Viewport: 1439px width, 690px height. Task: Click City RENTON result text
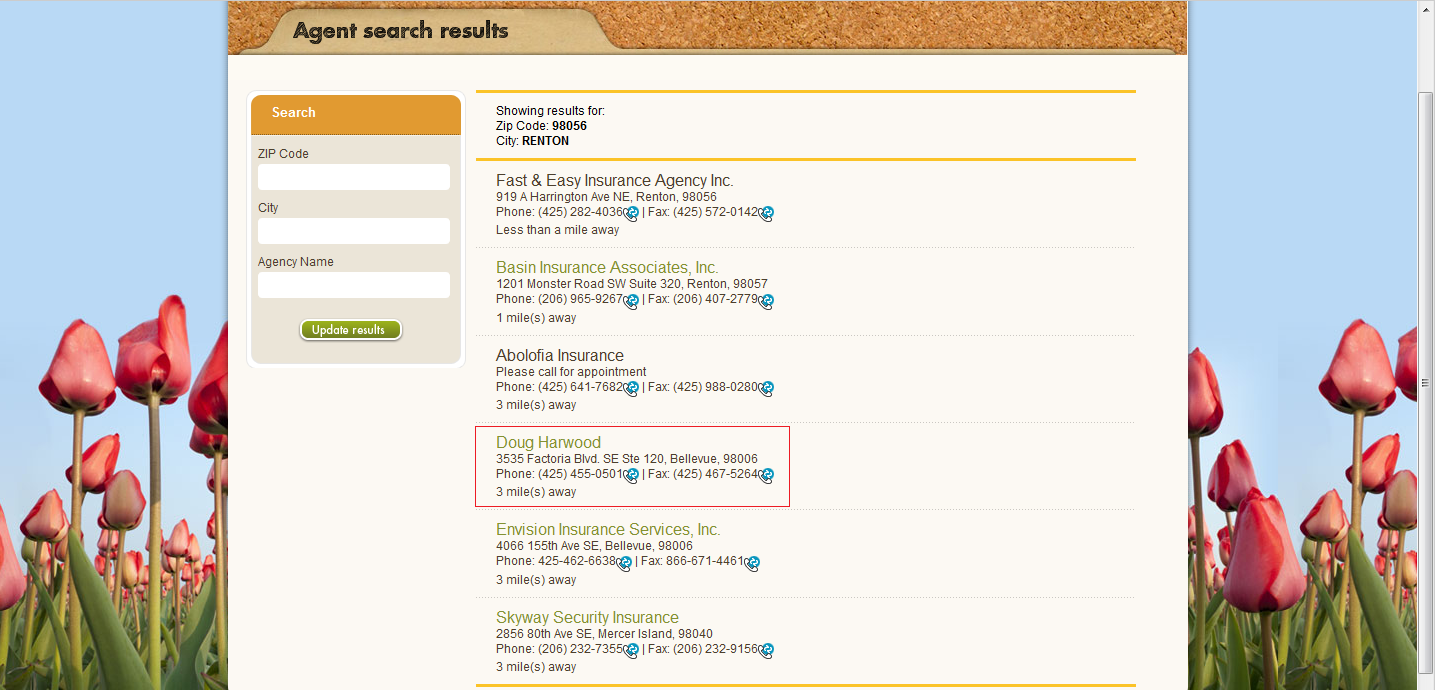tap(532, 141)
